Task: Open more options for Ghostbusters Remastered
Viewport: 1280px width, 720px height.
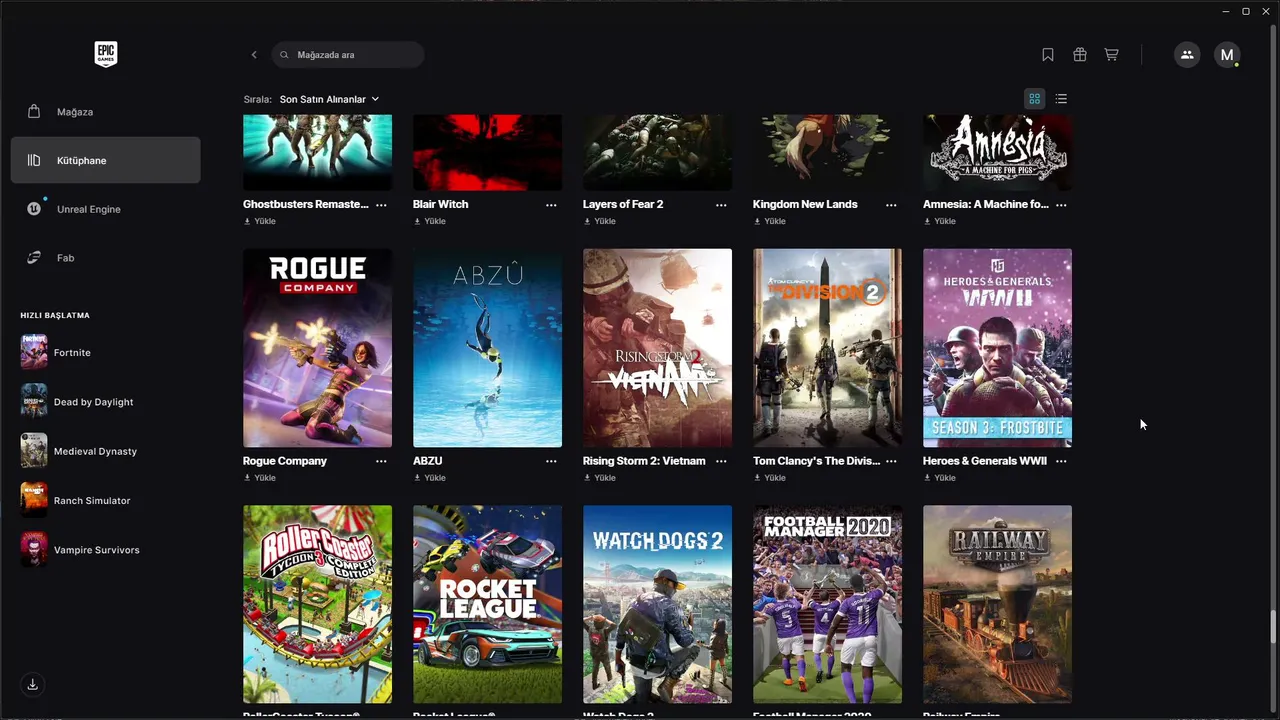Action: 381,204
